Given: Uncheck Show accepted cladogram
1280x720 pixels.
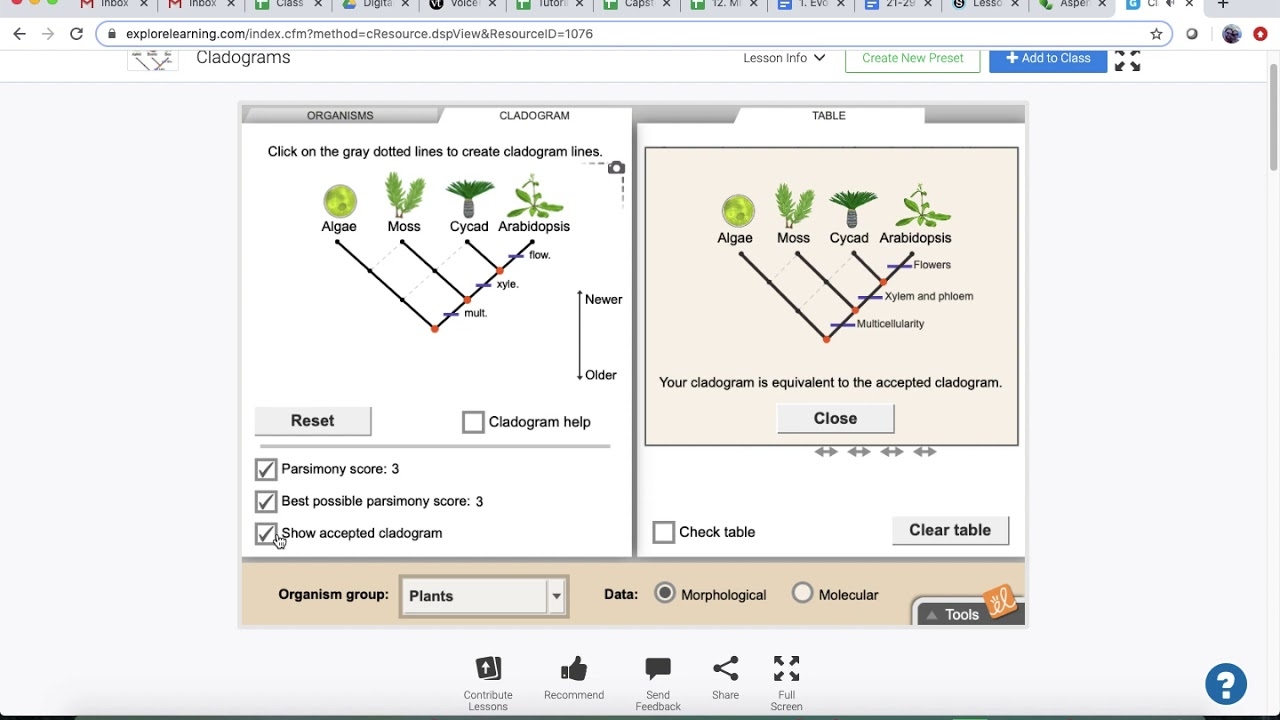Looking at the screenshot, I should [265, 533].
